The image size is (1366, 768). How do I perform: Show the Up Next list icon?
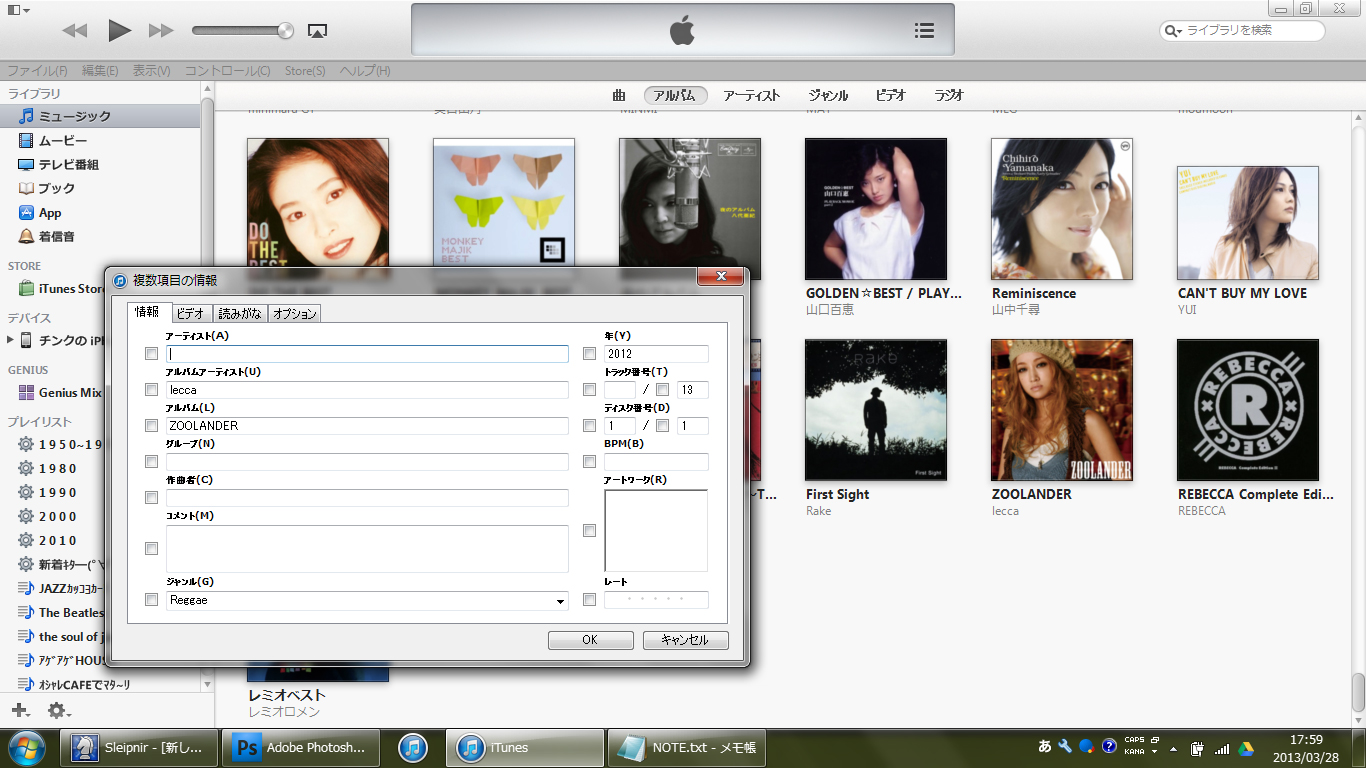click(x=925, y=31)
